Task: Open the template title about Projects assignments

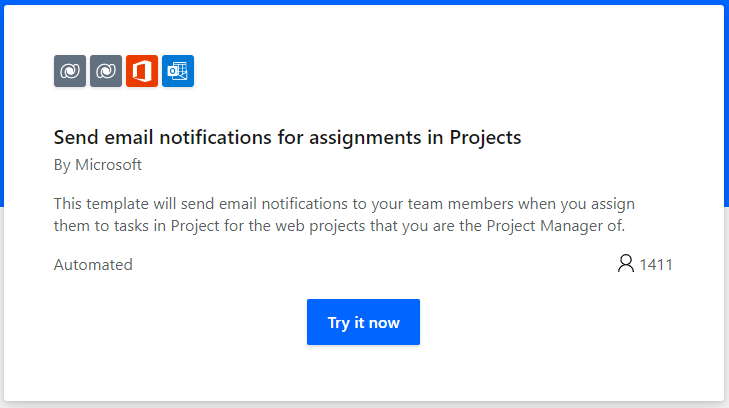Action: 287,137
